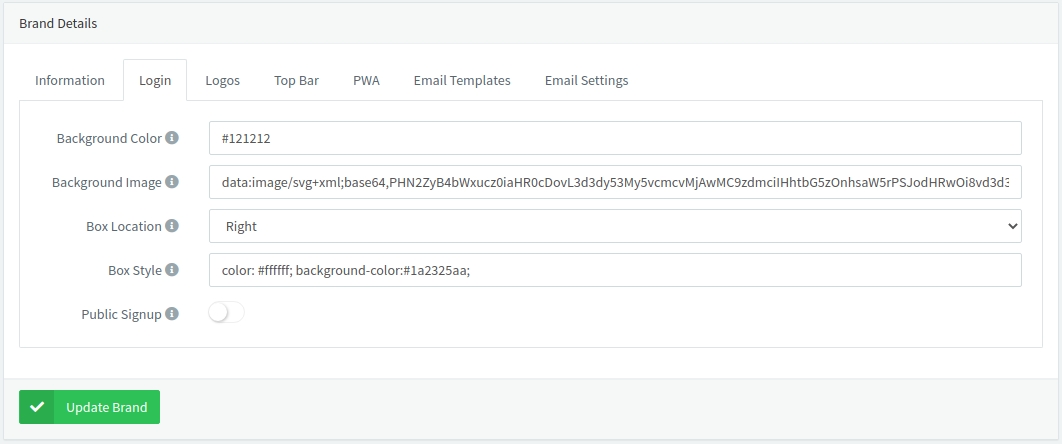The height and width of the screenshot is (444, 1062).
Task: Click info icon beside Box Style
Action: point(172,270)
